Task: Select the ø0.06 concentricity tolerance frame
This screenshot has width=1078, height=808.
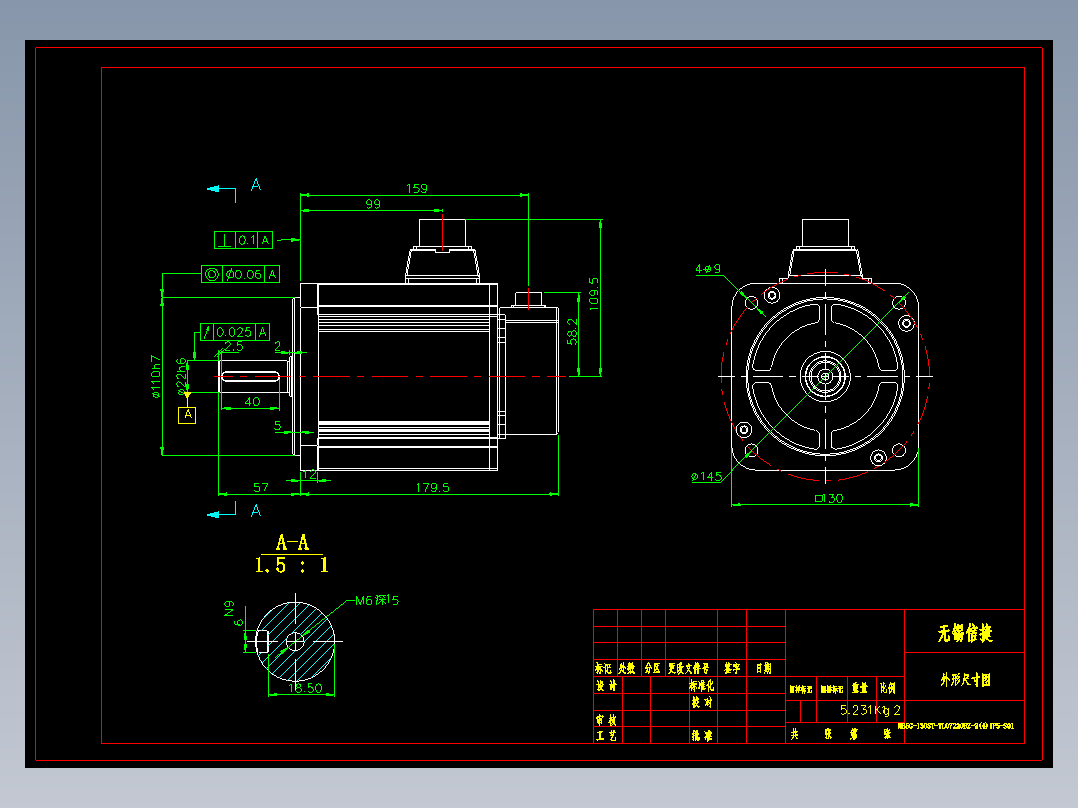Action: point(241,274)
